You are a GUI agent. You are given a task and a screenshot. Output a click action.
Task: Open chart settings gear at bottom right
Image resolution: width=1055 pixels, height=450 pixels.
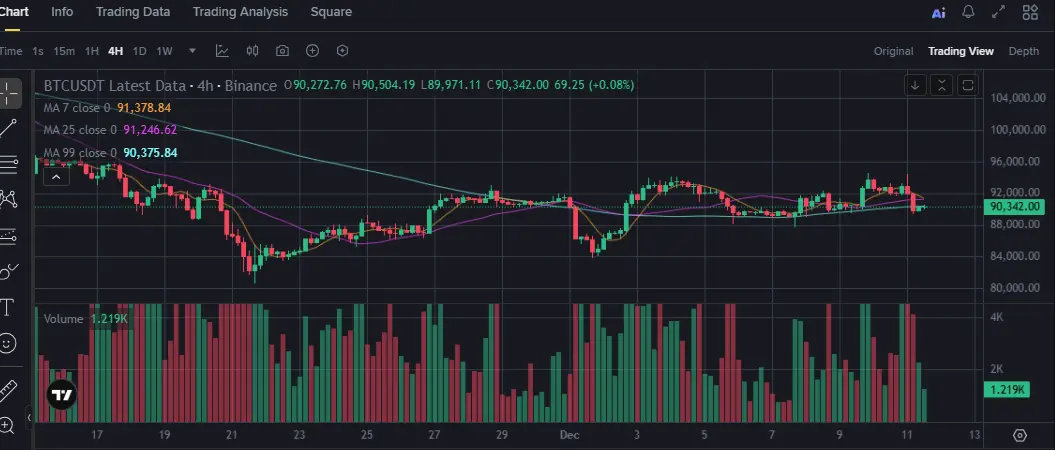click(1020, 435)
